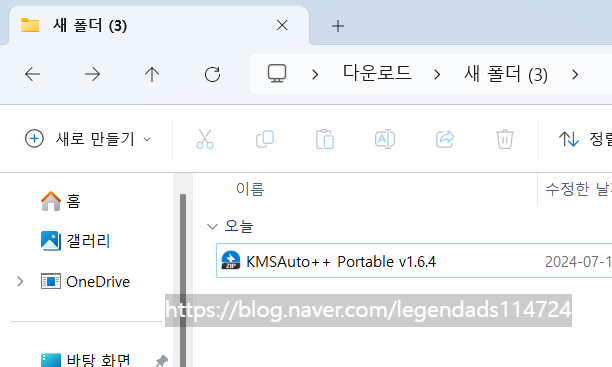This screenshot has height=367, width=612.
Task: Click 다운로드 in the address path
Action: coord(377,73)
